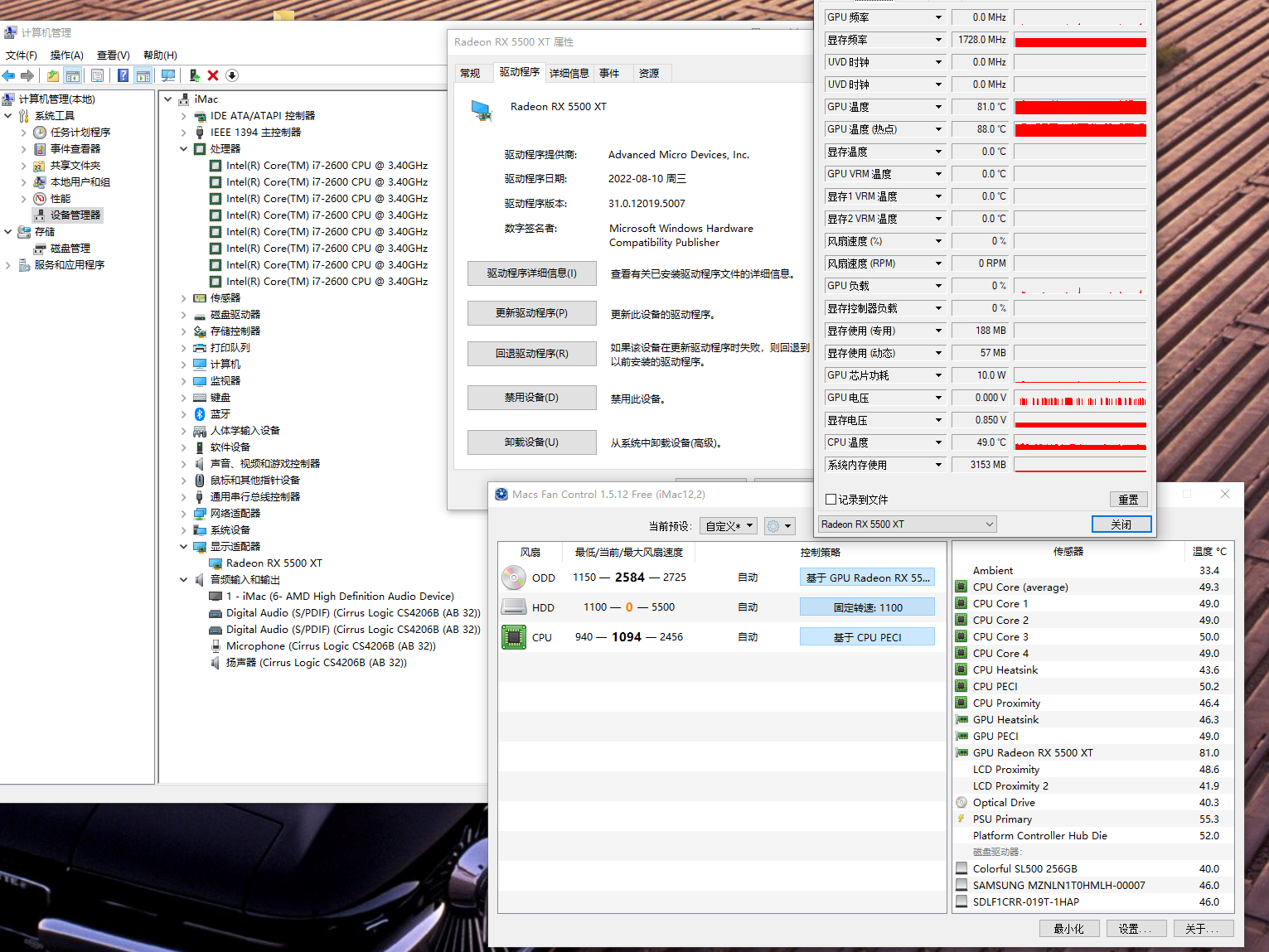Switch to the 详细信息 tab
The width and height of the screenshot is (1269, 952).
click(x=569, y=74)
